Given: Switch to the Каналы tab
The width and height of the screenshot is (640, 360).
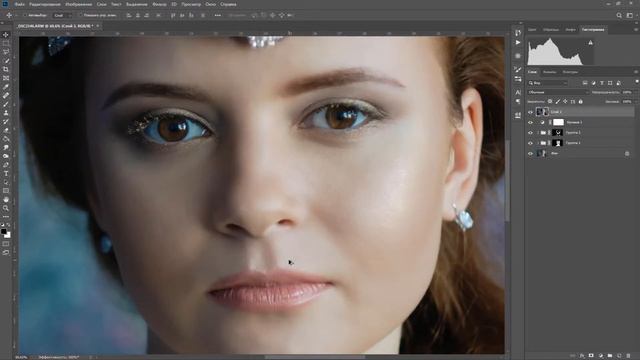Looking at the screenshot, I should pos(549,72).
